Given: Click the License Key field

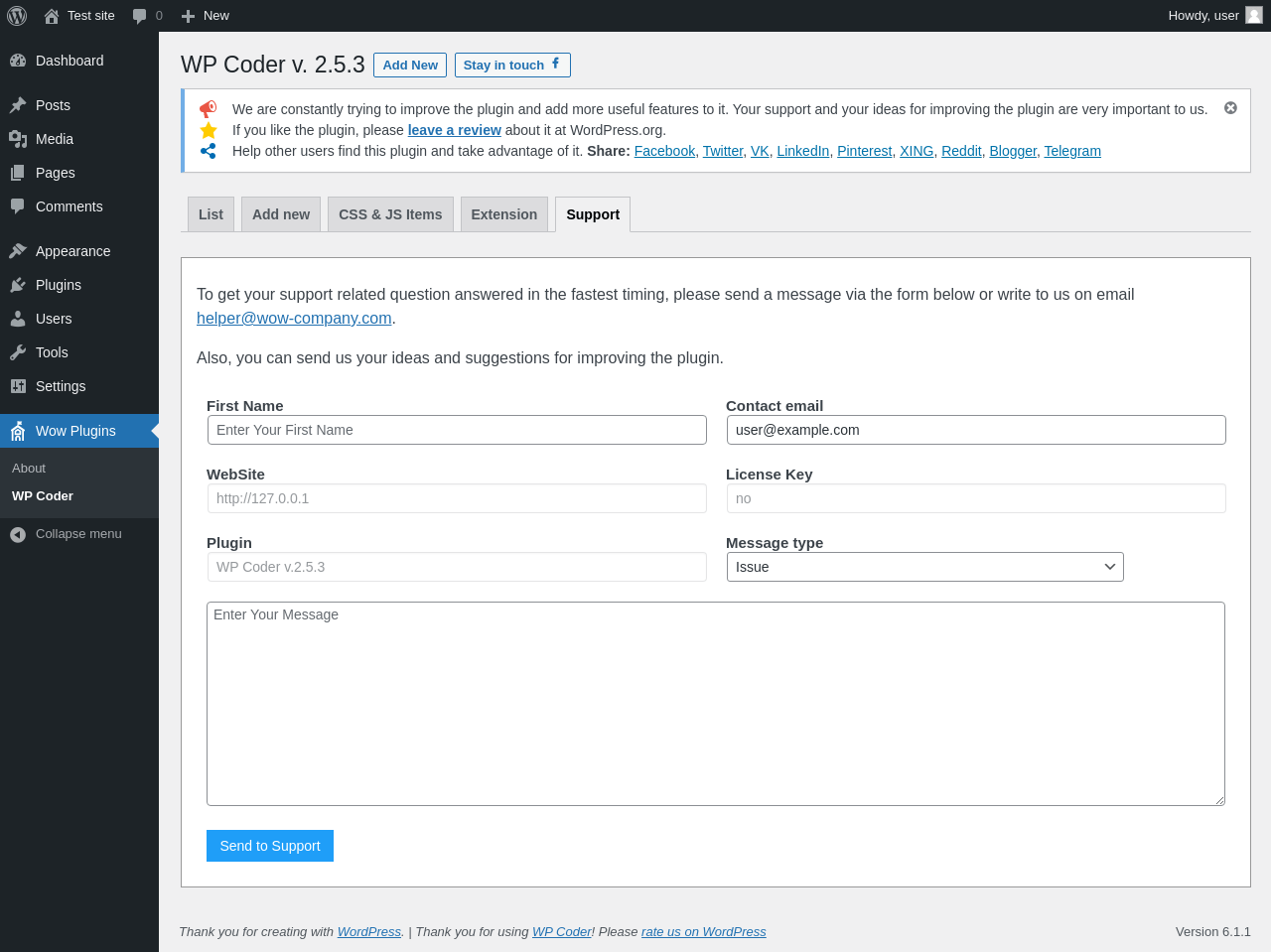Looking at the screenshot, I should tap(976, 498).
